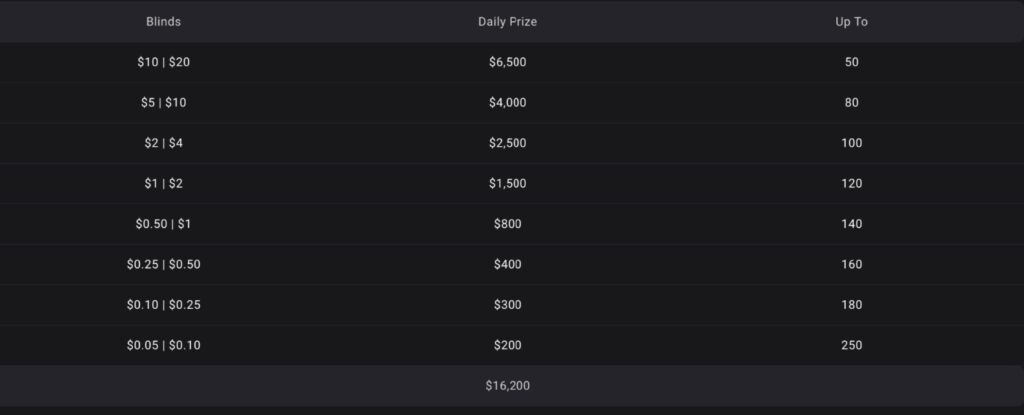Click the $2 | $4 blinds cell
The width and height of the screenshot is (1024, 415).
click(x=163, y=143)
